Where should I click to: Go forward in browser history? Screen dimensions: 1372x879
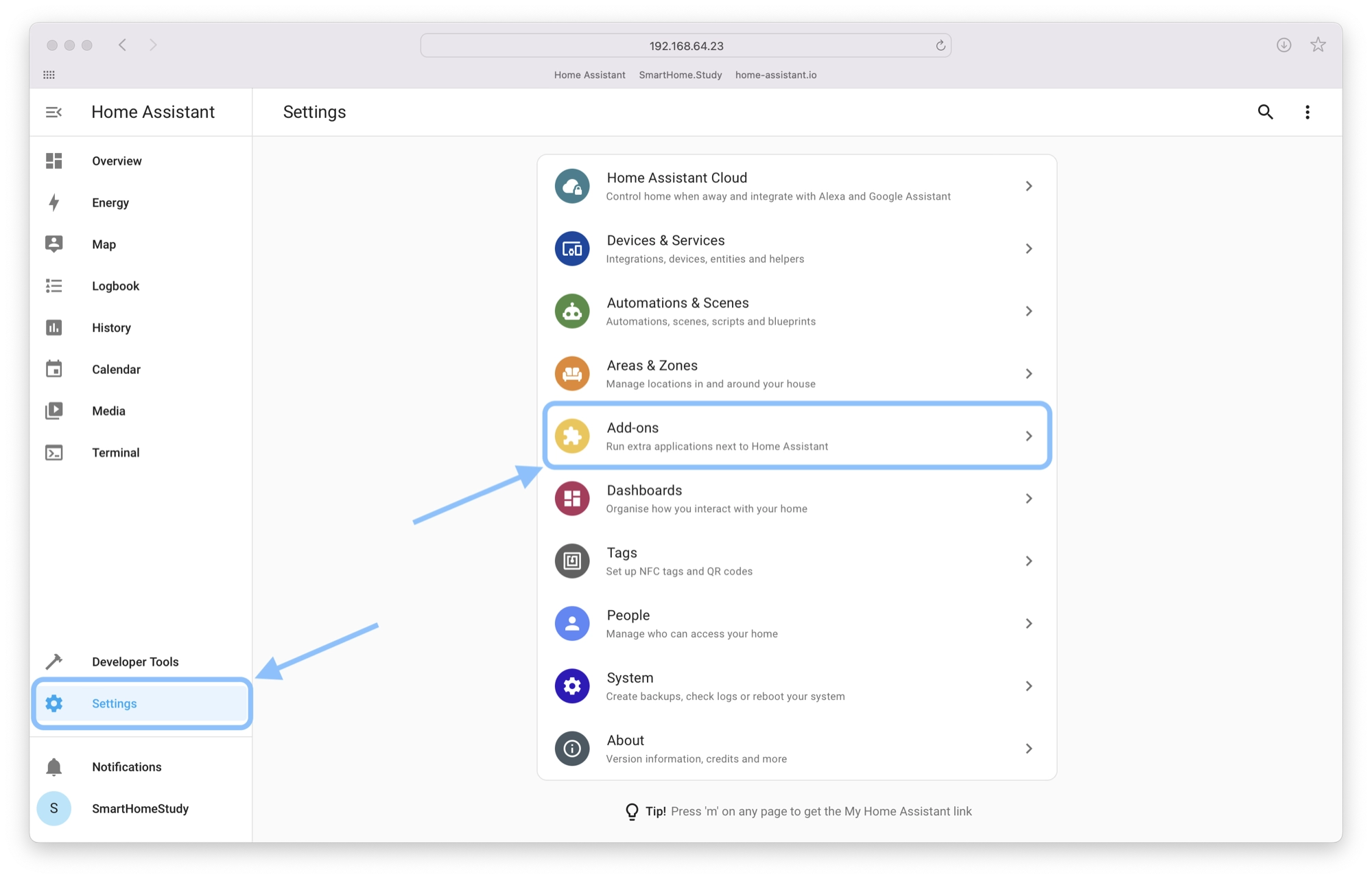[153, 45]
